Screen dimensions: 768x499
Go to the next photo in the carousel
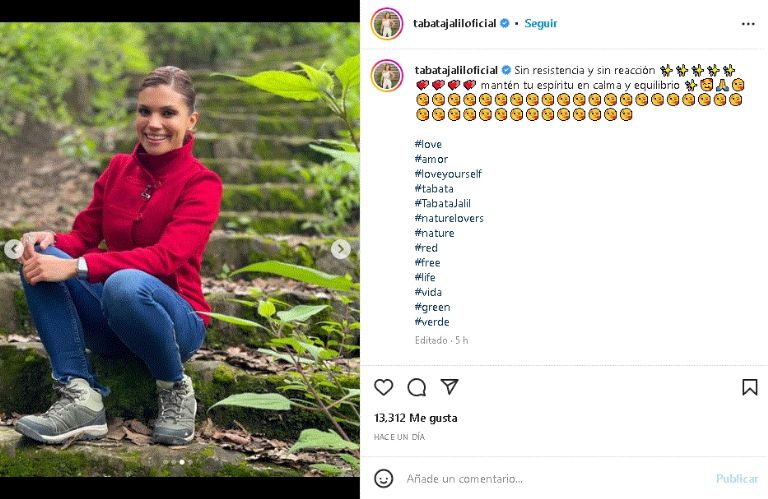coord(341,249)
